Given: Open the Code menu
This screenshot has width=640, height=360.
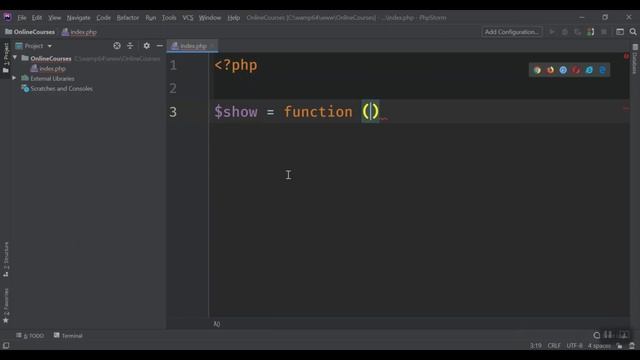Looking at the screenshot, I should [x=103, y=18].
